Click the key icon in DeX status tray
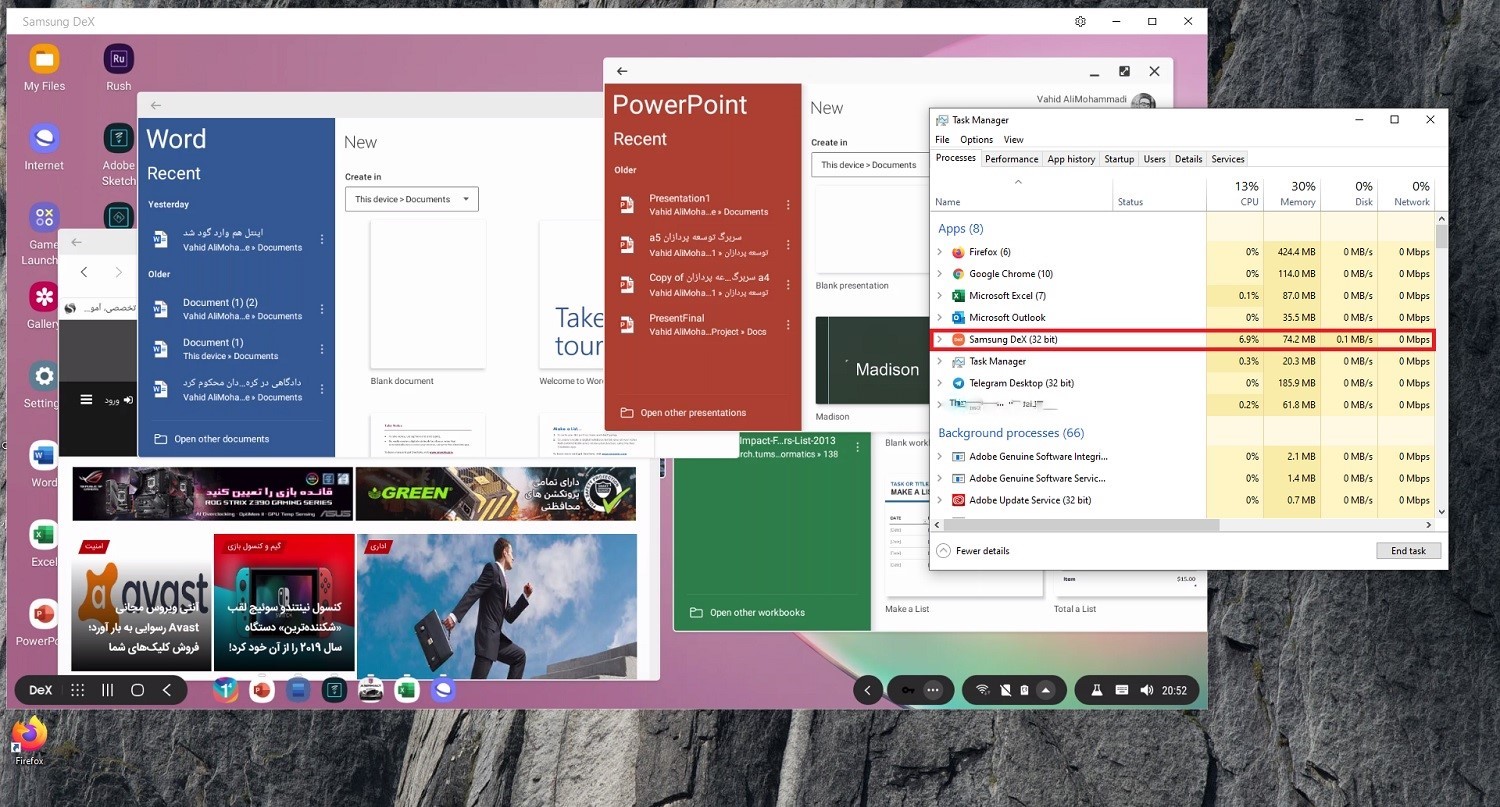1500x807 pixels. [906, 690]
